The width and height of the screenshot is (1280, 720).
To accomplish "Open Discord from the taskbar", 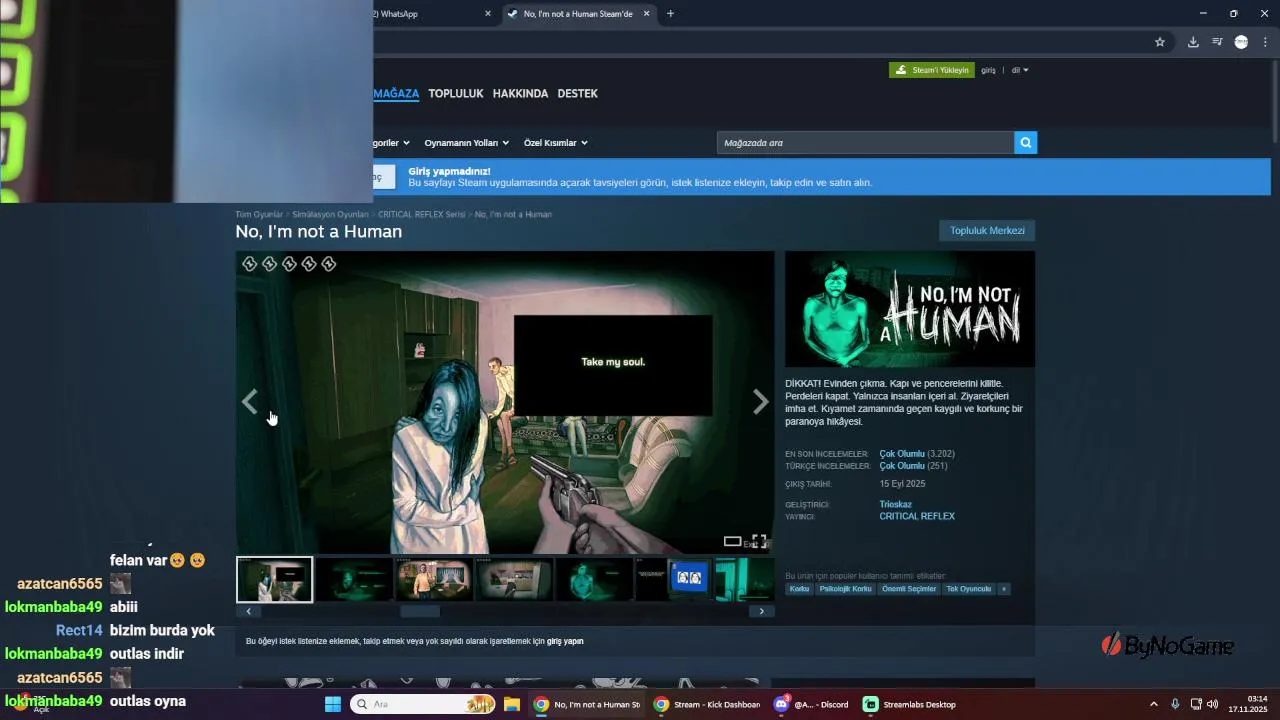I will point(811,704).
